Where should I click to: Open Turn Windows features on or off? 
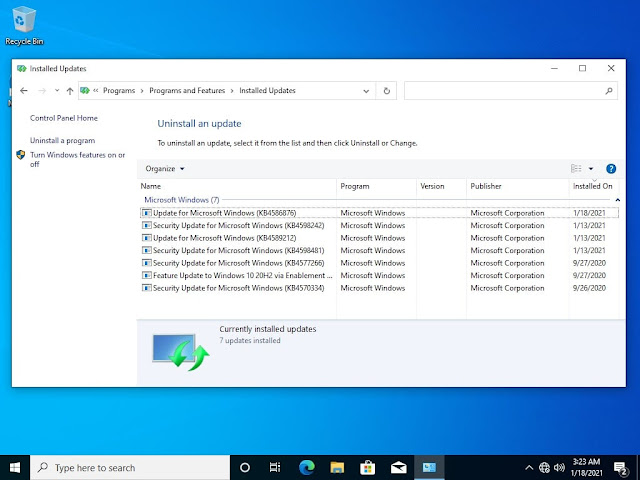coord(78,159)
